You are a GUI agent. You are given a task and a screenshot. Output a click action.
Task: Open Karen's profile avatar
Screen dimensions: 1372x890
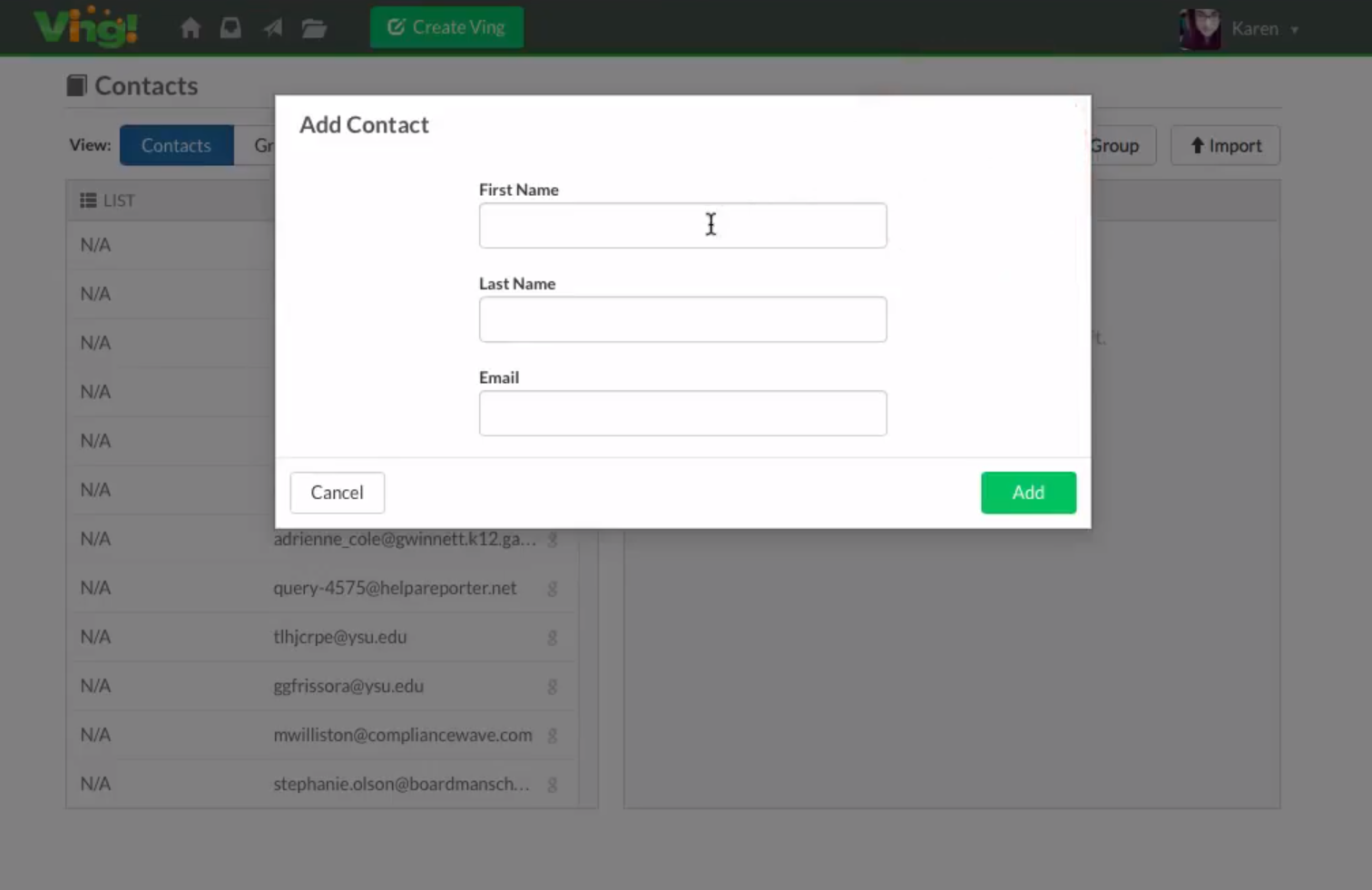pyautogui.click(x=1200, y=28)
